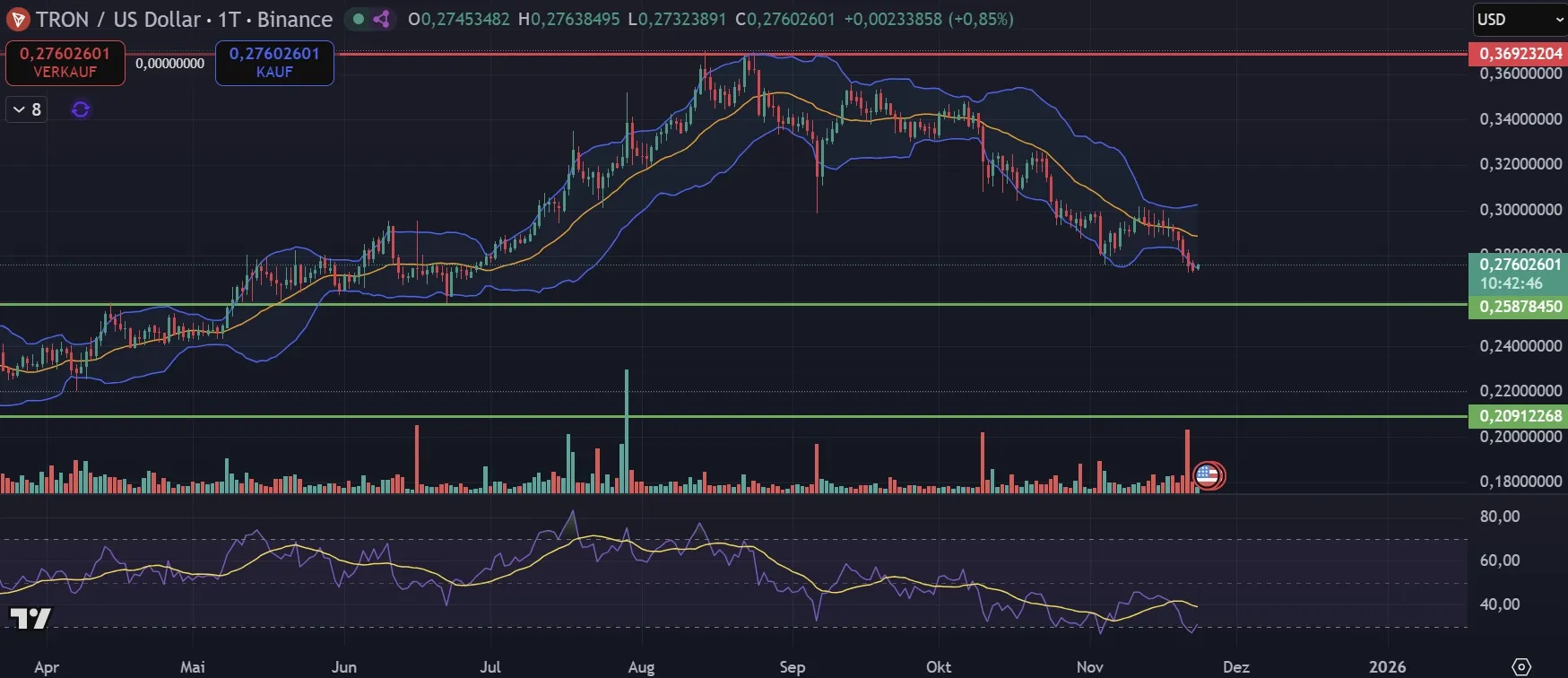Click the Dez label on the time axis
Viewport: 1568px width, 678px height.
click(1236, 667)
